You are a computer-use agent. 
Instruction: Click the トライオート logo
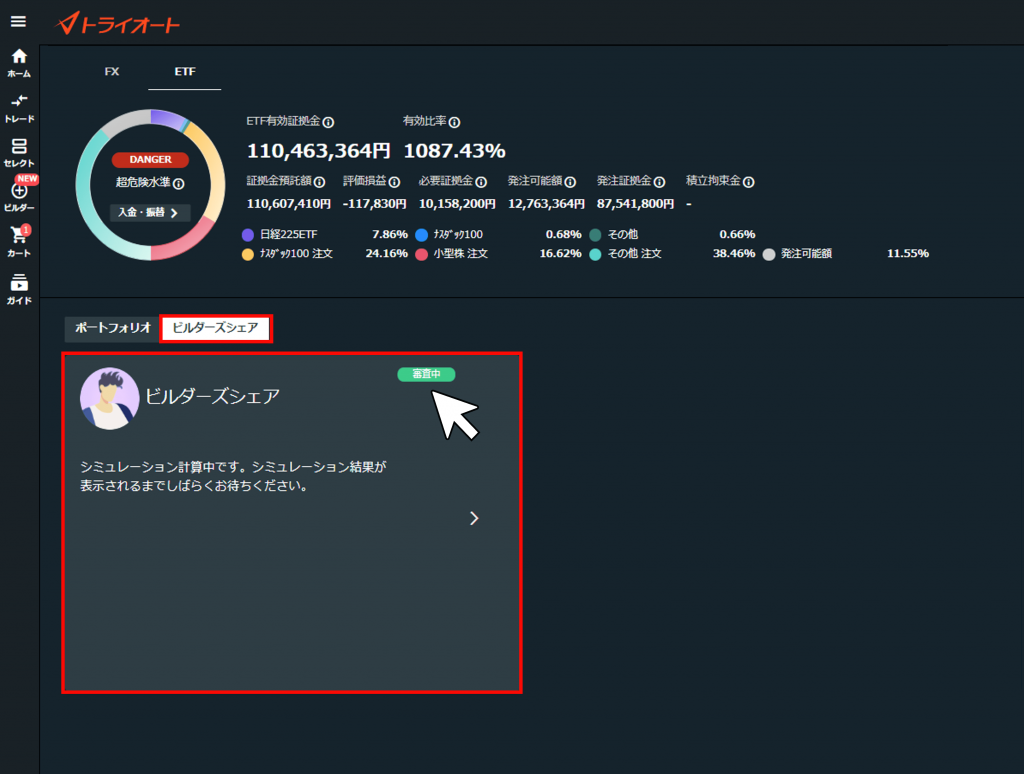click(x=118, y=23)
